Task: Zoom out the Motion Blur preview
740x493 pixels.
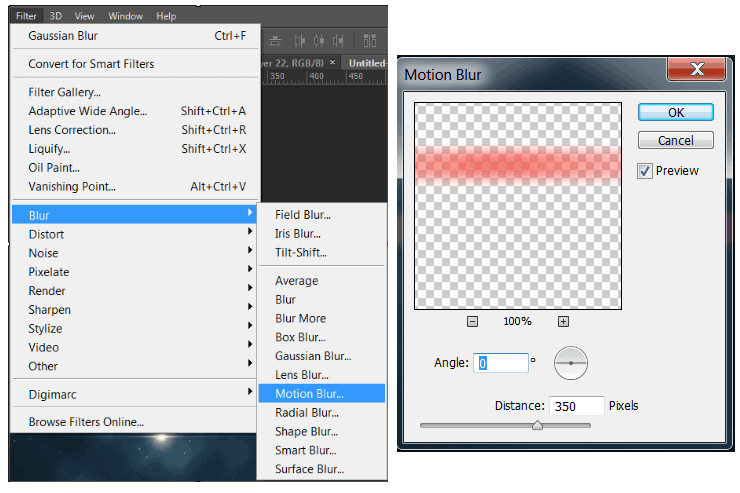Action: click(472, 322)
